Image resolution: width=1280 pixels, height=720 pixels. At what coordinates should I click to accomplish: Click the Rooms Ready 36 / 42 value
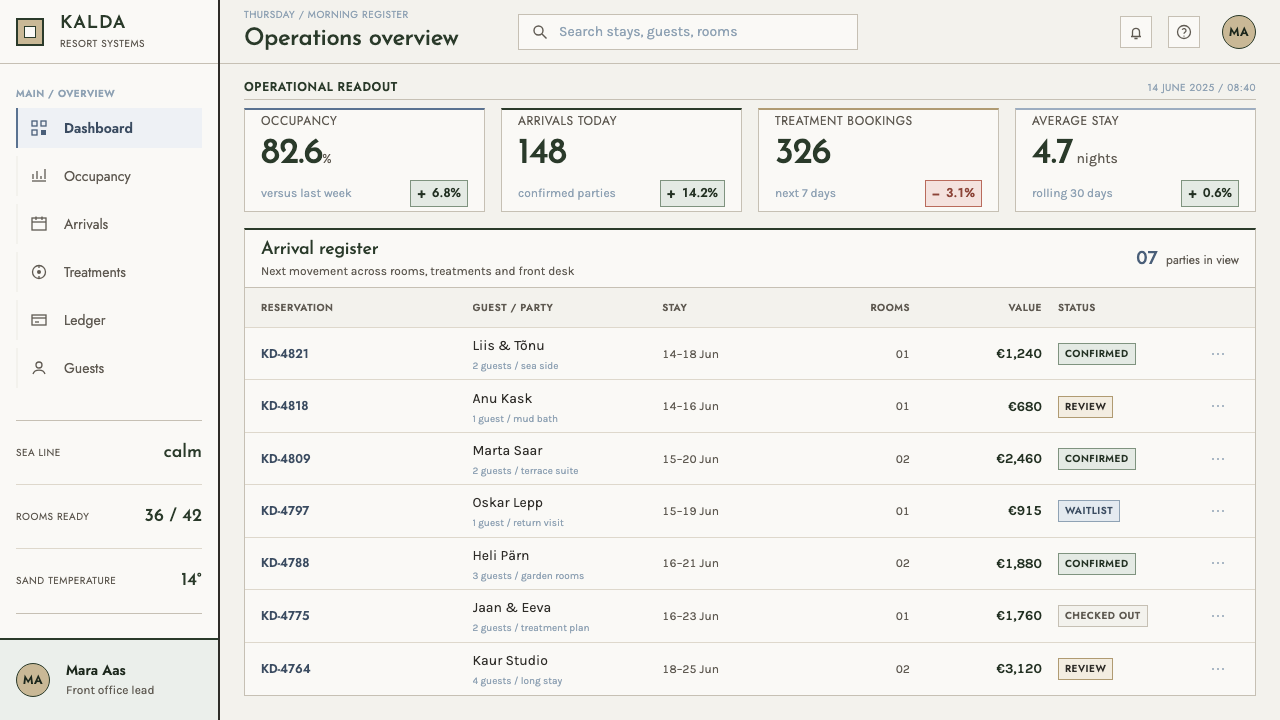[173, 516]
